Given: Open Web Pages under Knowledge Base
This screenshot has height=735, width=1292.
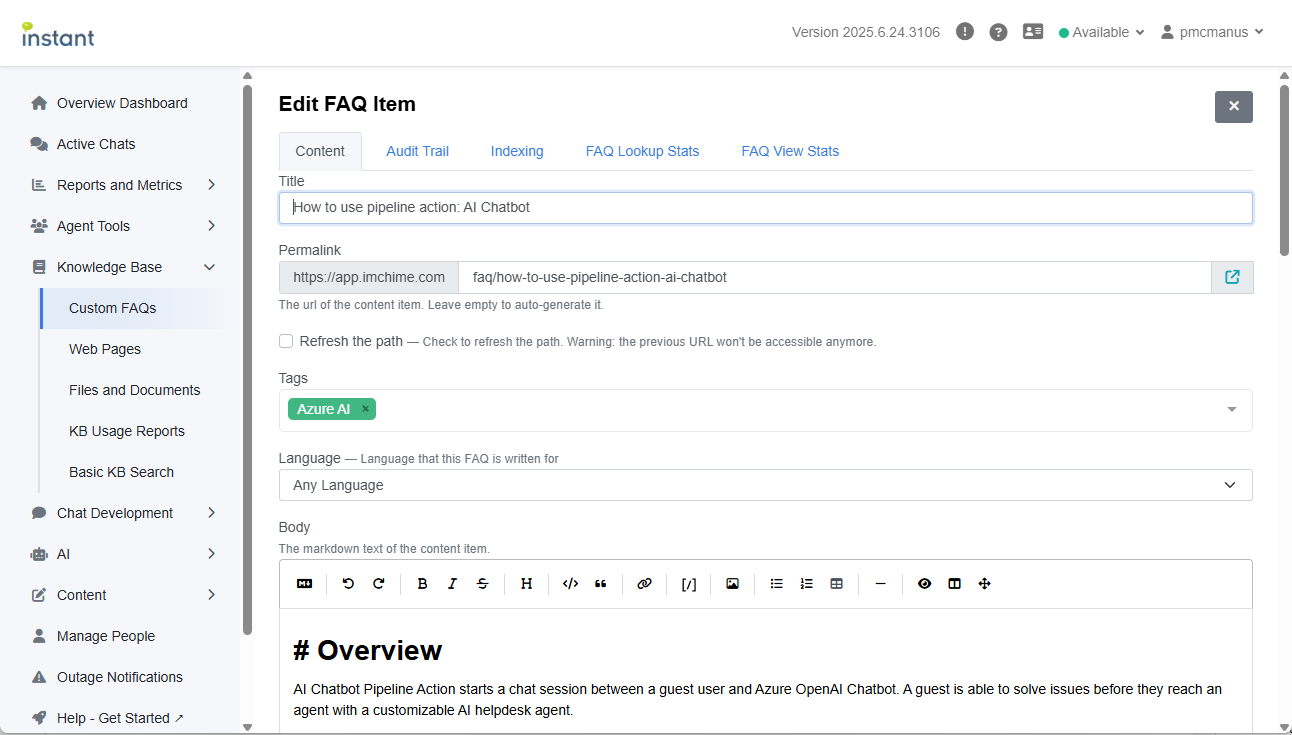Looking at the screenshot, I should coord(105,349).
